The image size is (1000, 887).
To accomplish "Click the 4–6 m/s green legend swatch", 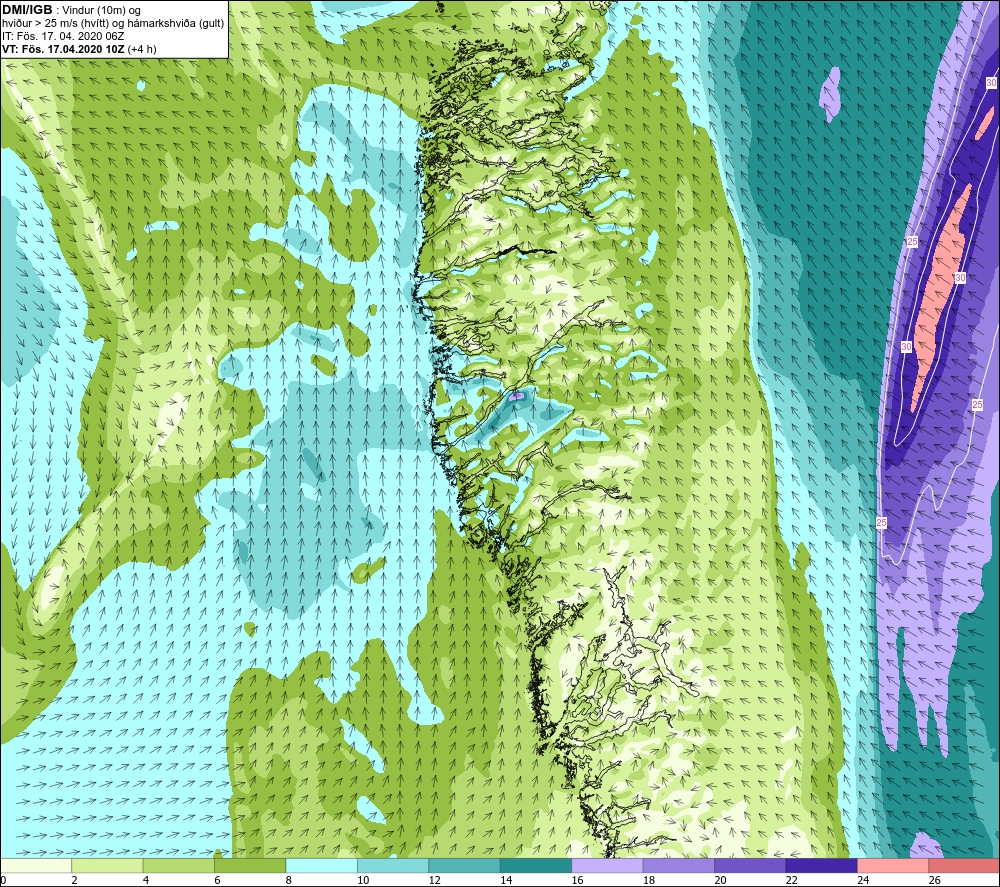I will coord(179,866).
